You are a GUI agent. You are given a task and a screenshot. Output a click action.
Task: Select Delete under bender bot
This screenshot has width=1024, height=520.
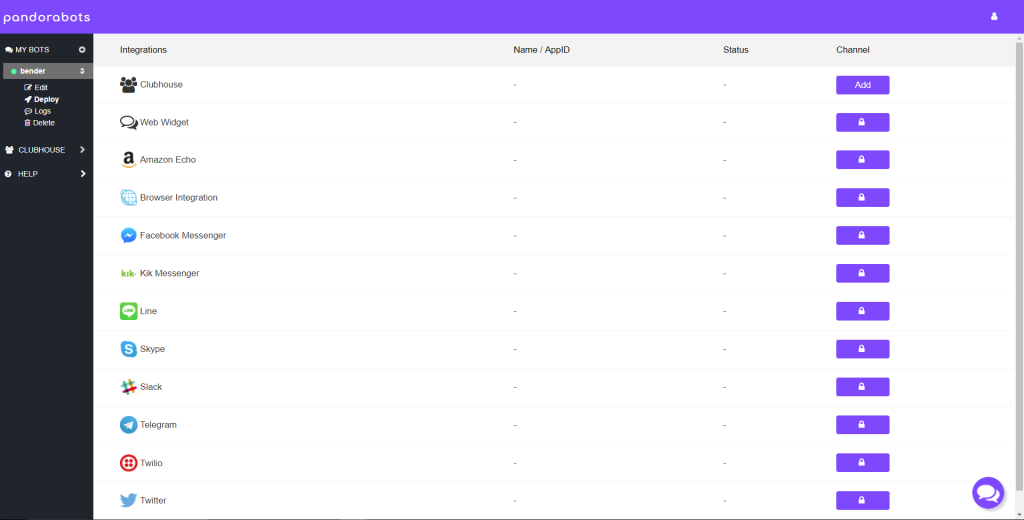pyautogui.click(x=43, y=123)
